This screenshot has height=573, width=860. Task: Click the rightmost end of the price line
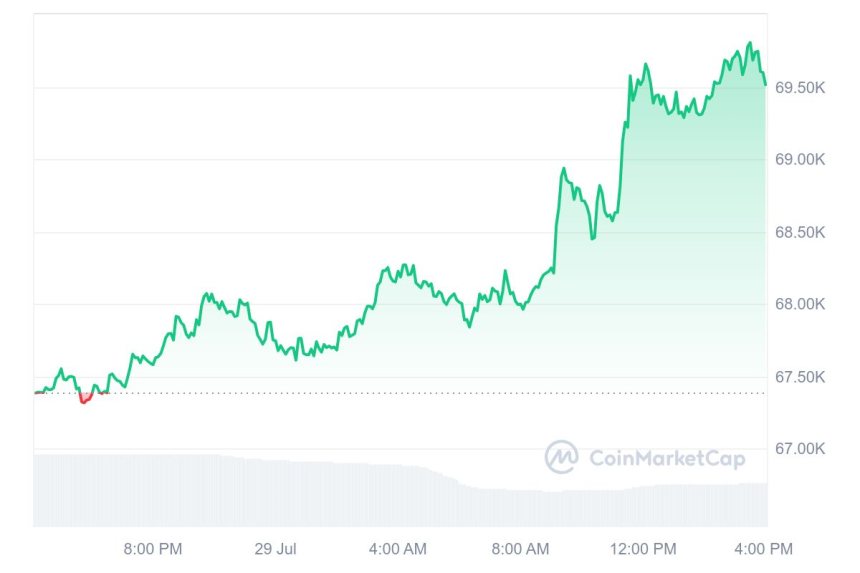pos(766,84)
